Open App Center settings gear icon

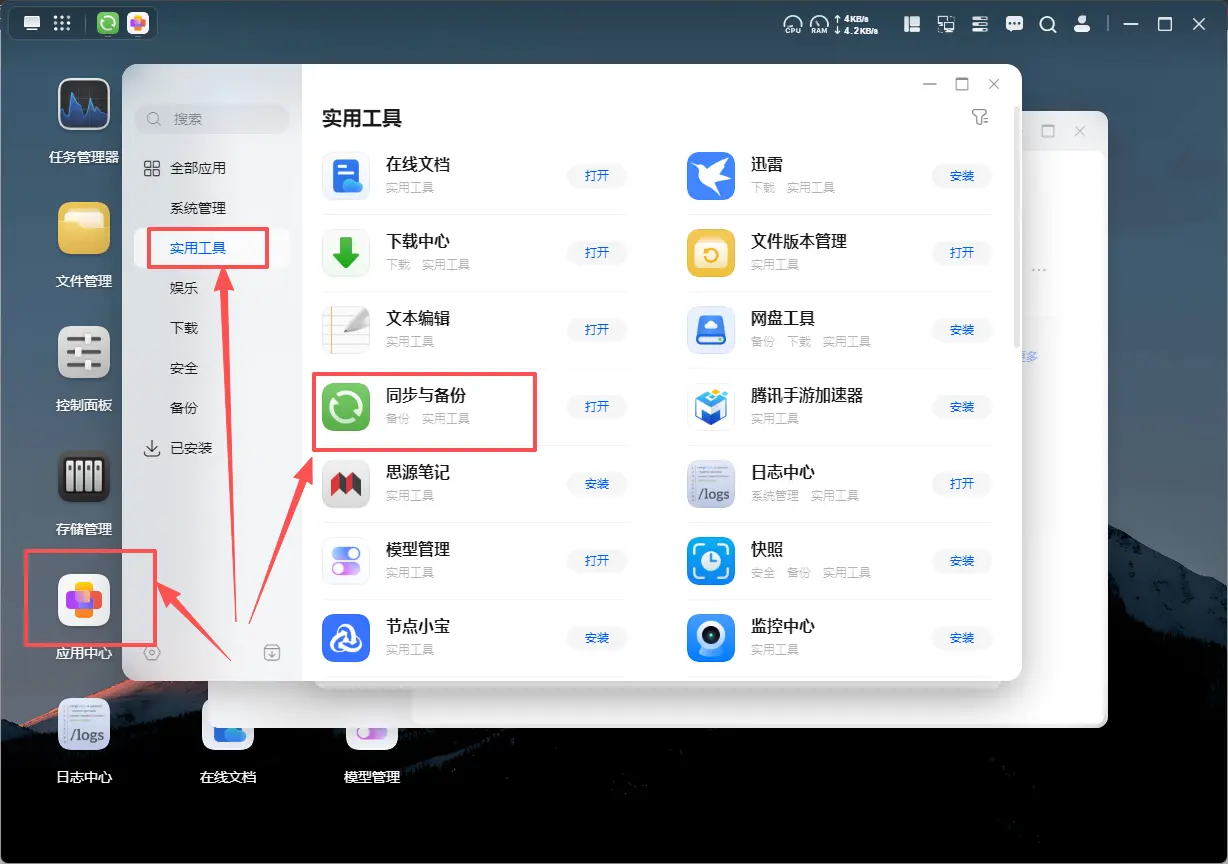click(152, 652)
